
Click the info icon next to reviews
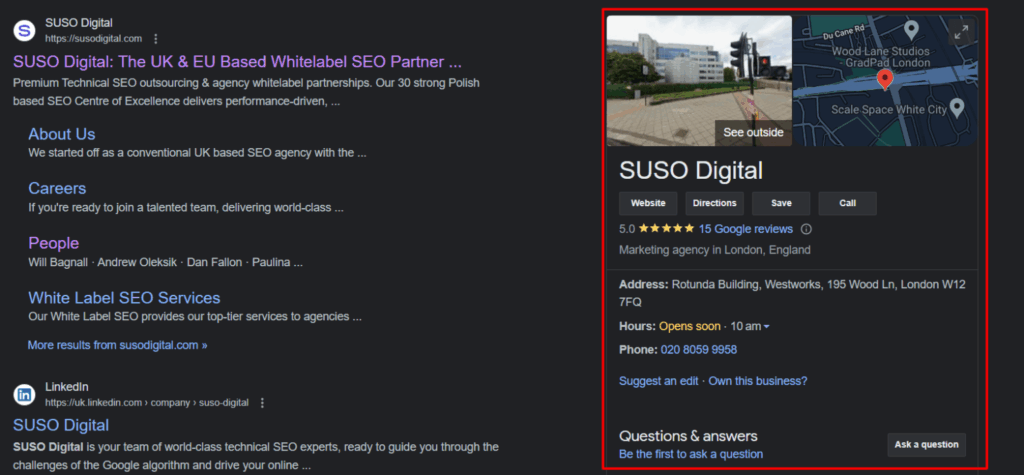806,229
